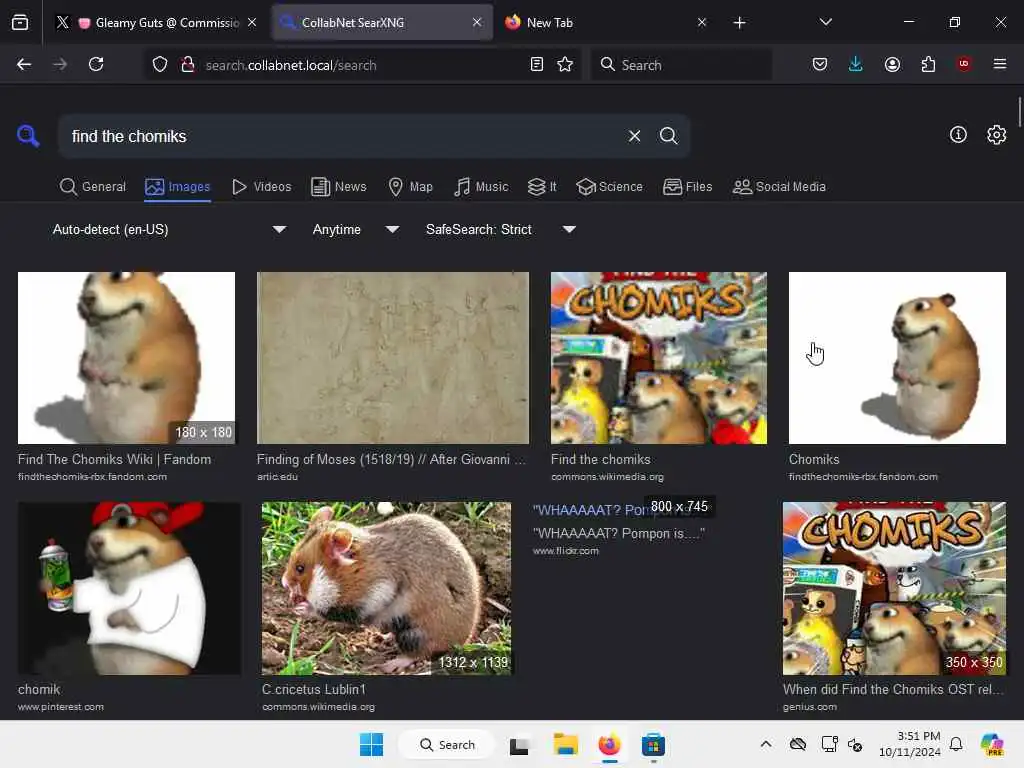Open the uBlock Origin extension icon

964,64
